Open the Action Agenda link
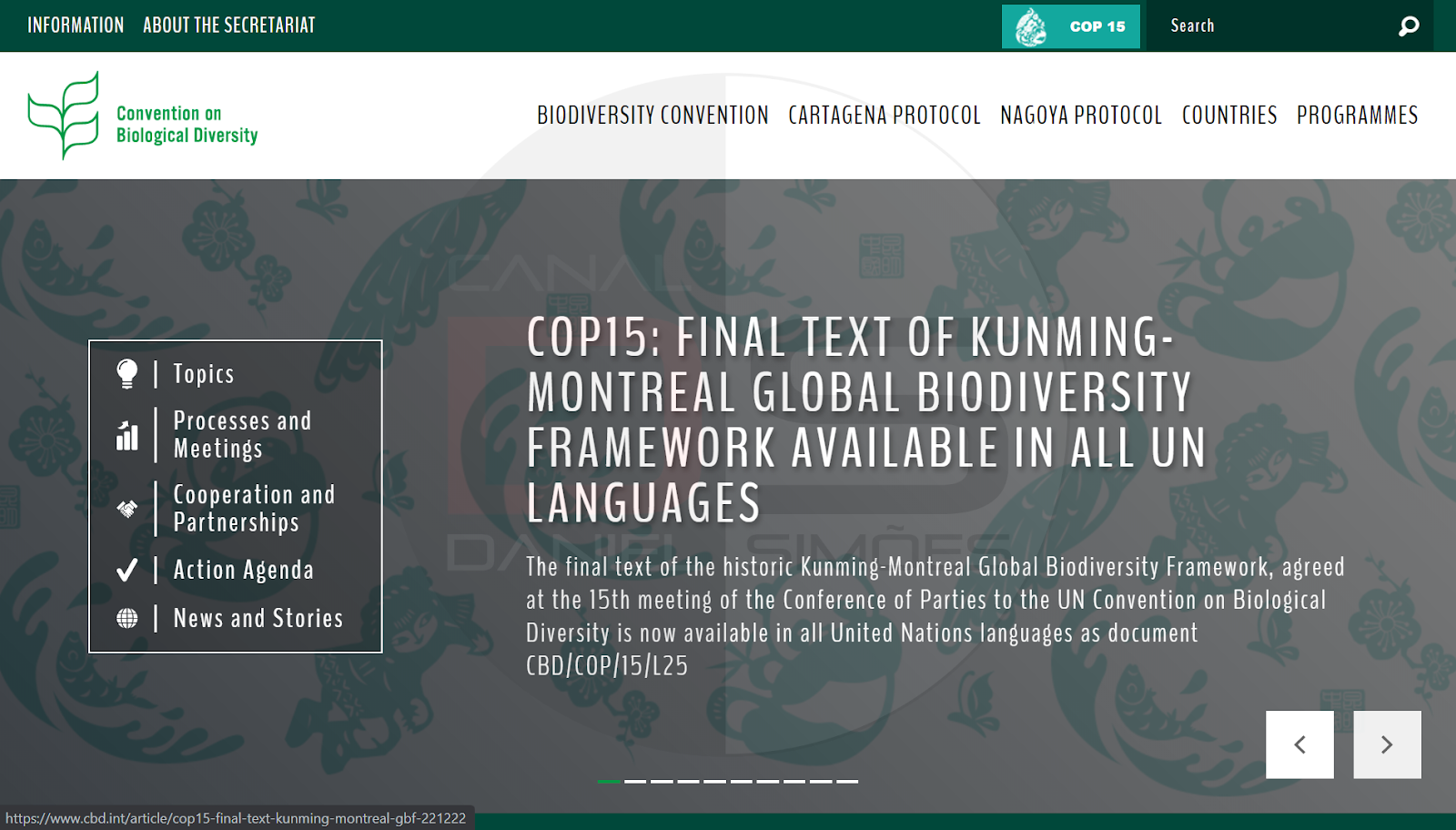The height and width of the screenshot is (830, 1456). 243,570
